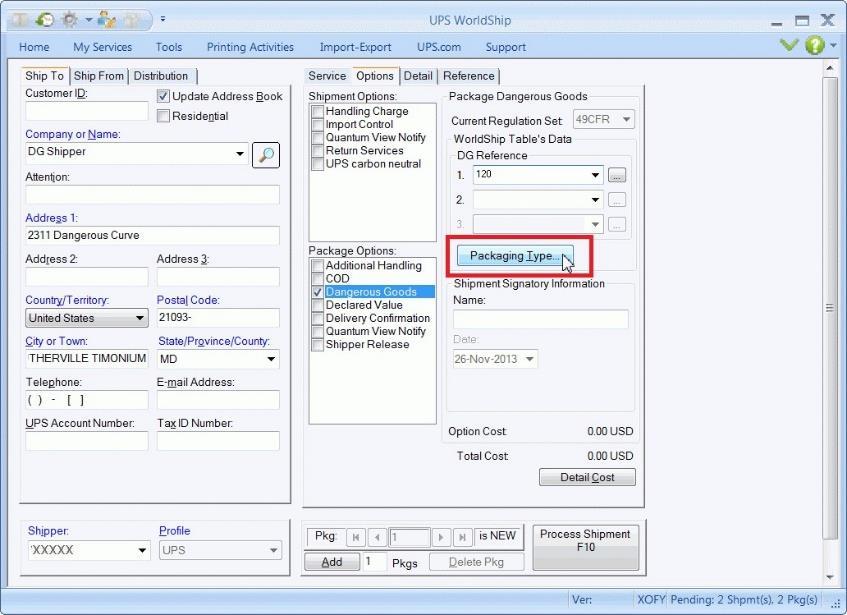Open the My Services menu
The image size is (847, 615).
click(x=103, y=48)
